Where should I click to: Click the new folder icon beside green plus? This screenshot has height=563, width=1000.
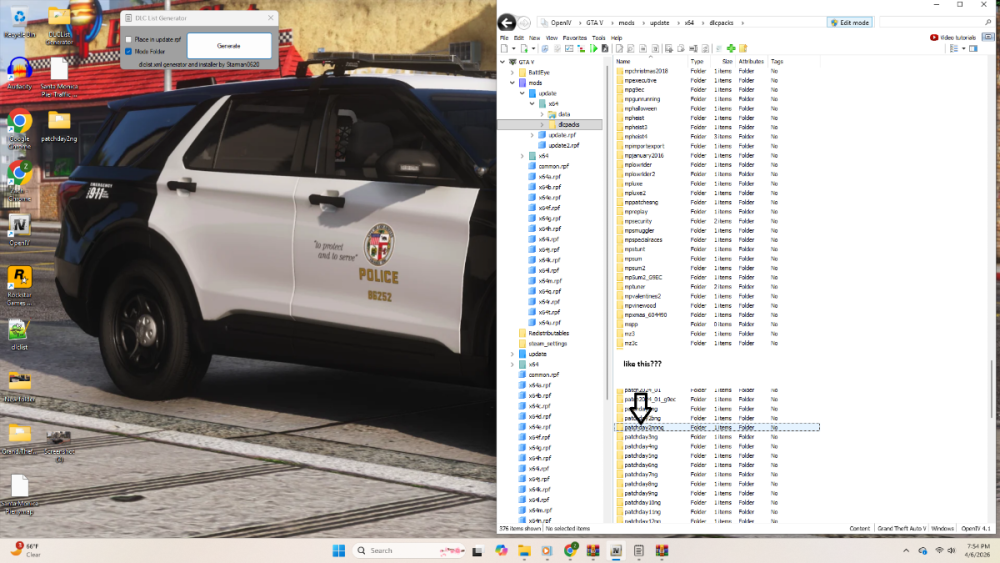point(743,48)
